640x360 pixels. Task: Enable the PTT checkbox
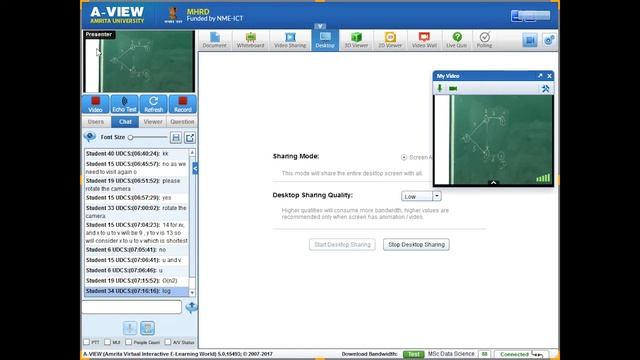(x=87, y=342)
